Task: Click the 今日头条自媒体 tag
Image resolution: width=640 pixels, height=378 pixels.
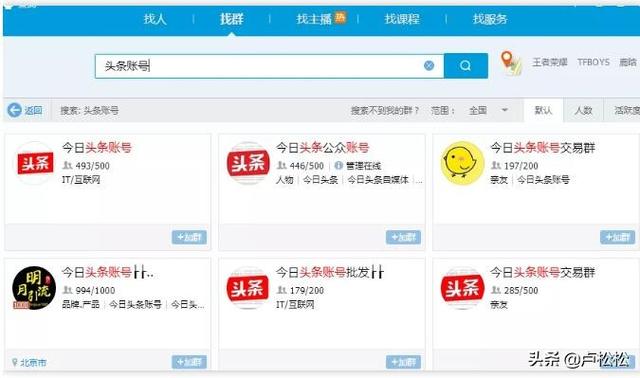Action: tap(378, 180)
